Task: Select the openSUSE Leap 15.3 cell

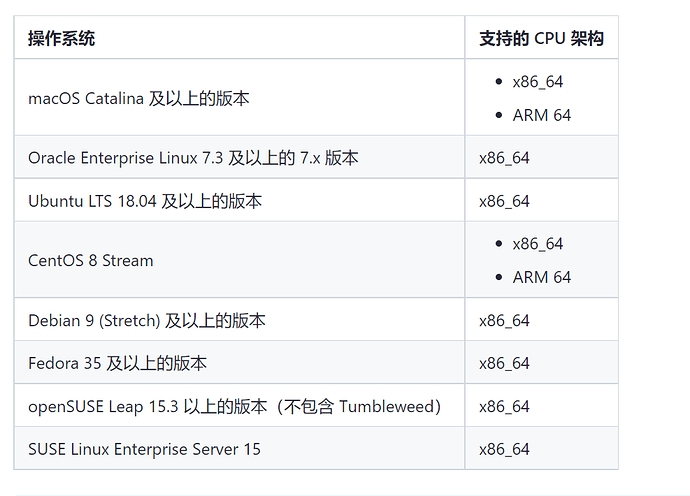Action: tap(234, 406)
